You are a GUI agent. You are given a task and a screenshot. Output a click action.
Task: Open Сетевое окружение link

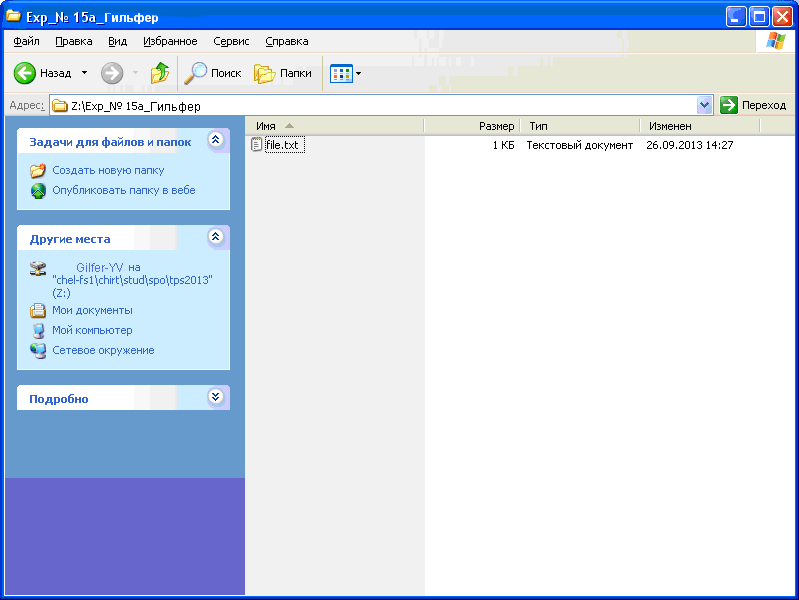point(103,350)
